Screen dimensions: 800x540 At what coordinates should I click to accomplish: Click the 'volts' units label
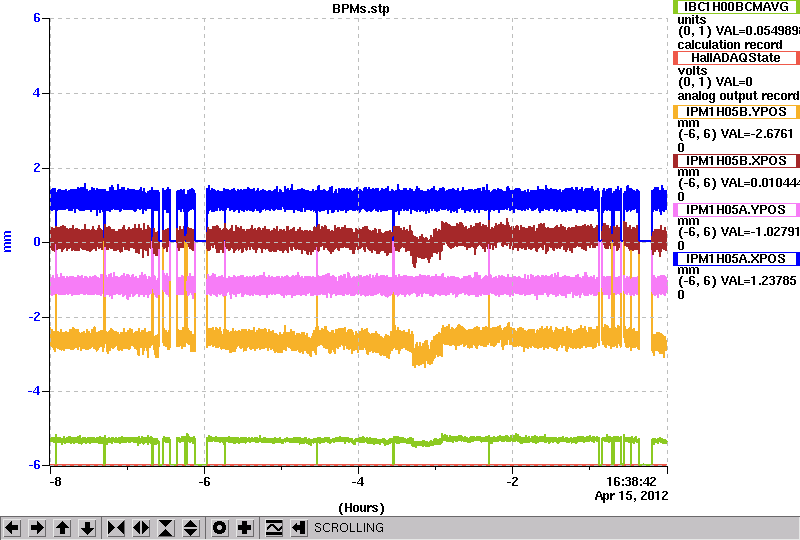pos(692,71)
